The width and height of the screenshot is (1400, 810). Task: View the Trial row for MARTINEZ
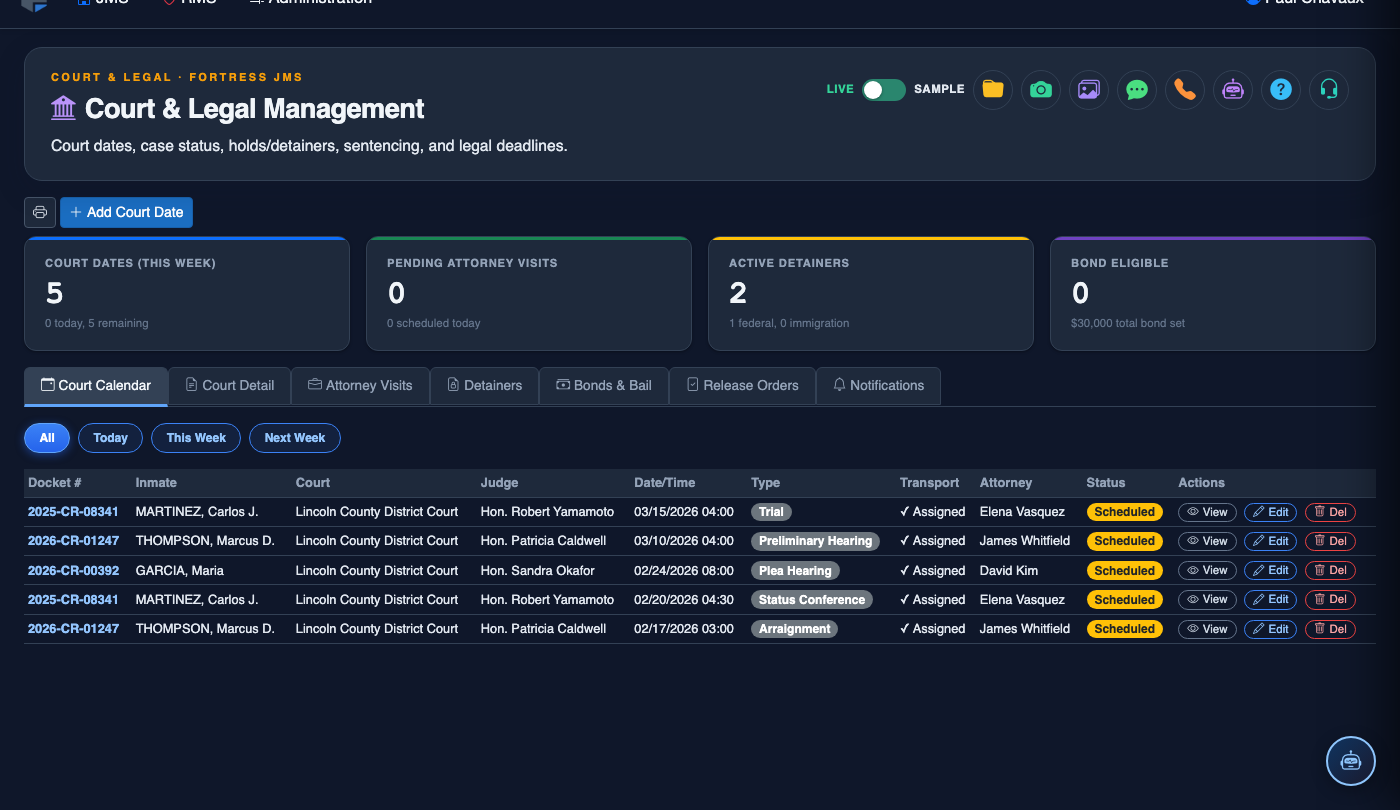click(x=1207, y=512)
